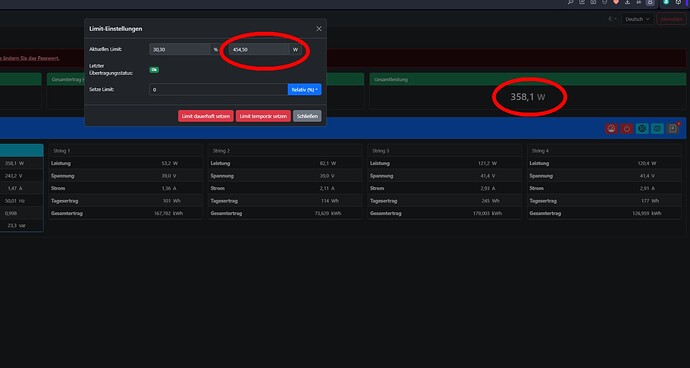Follow the 'ändern Sie das Passwort' link

pyautogui.click(x=29, y=58)
